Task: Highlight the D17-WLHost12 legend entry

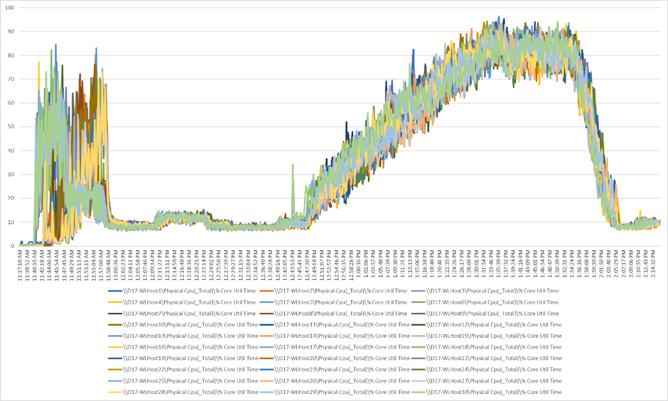Action: click(x=487, y=325)
